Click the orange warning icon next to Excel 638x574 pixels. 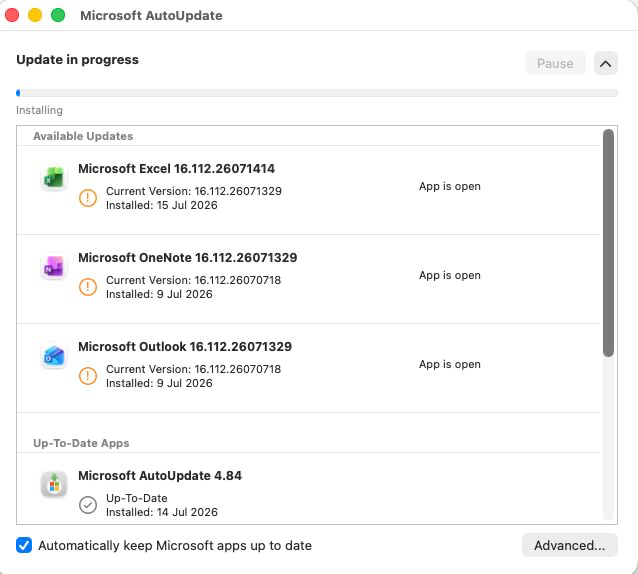click(87, 198)
